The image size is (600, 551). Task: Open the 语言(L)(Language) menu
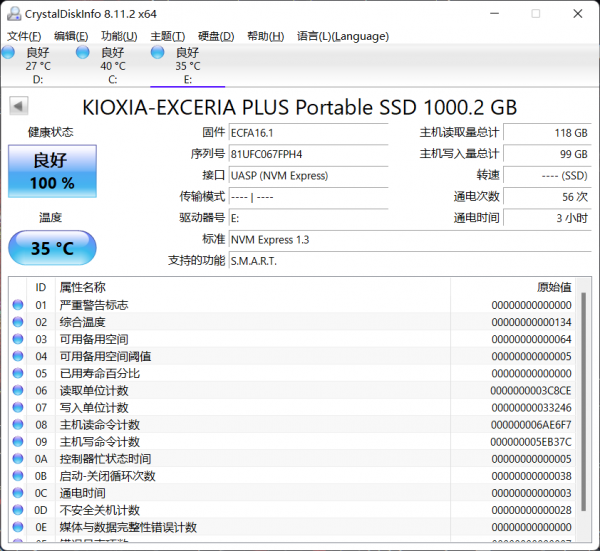(342, 36)
